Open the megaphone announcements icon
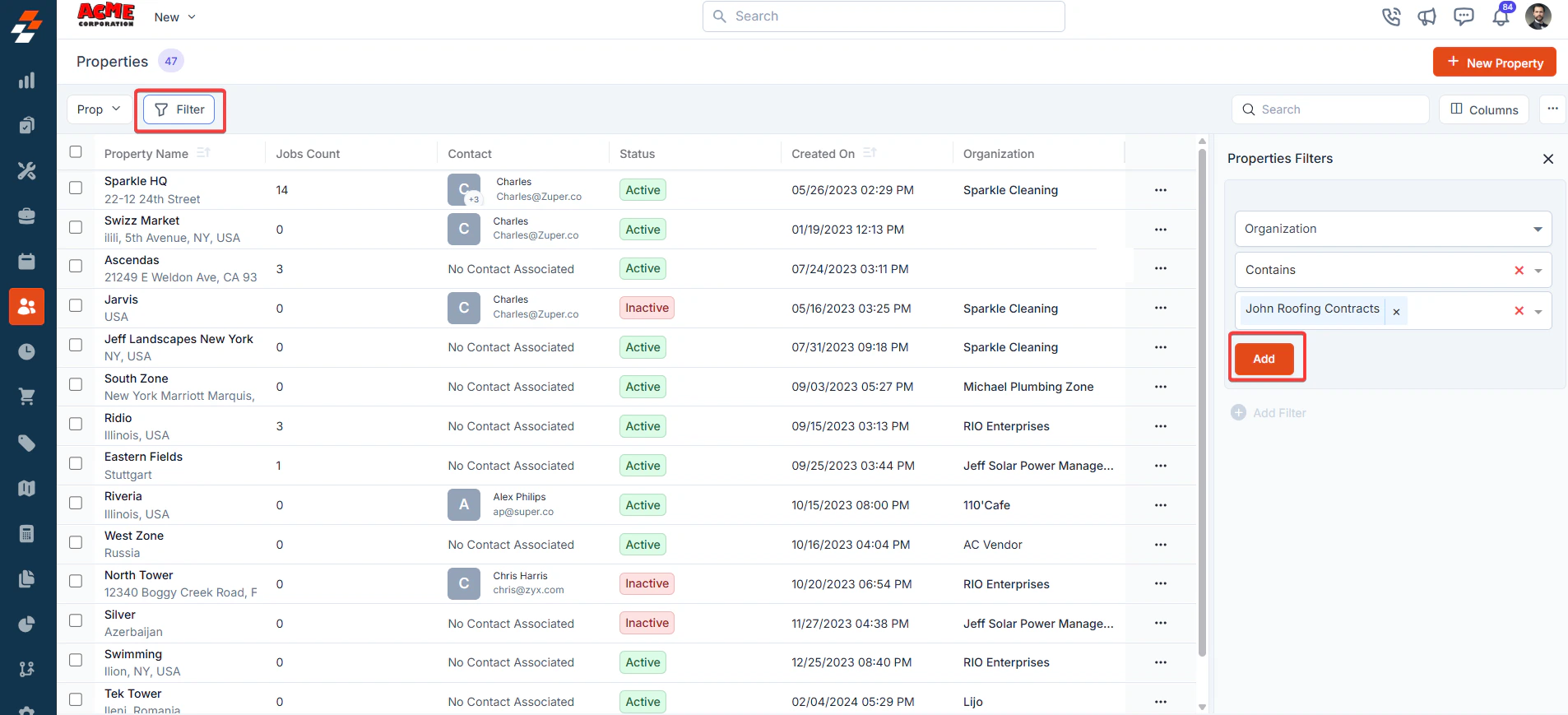The width and height of the screenshot is (1568, 715). click(1427, 16)
